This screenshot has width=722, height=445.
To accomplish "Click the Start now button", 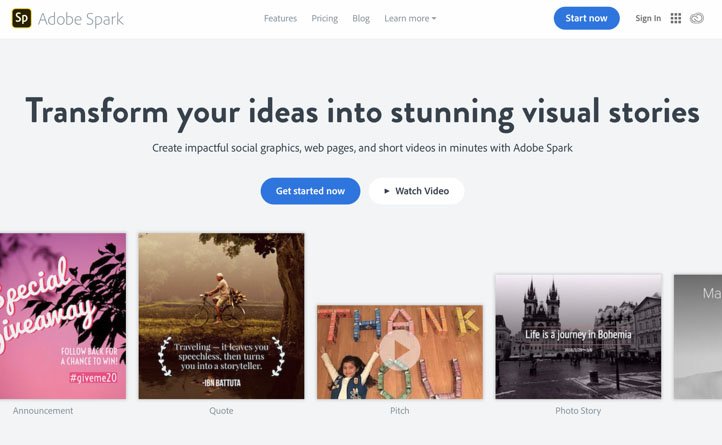I will pyautogui.click(x=586, y=18).
